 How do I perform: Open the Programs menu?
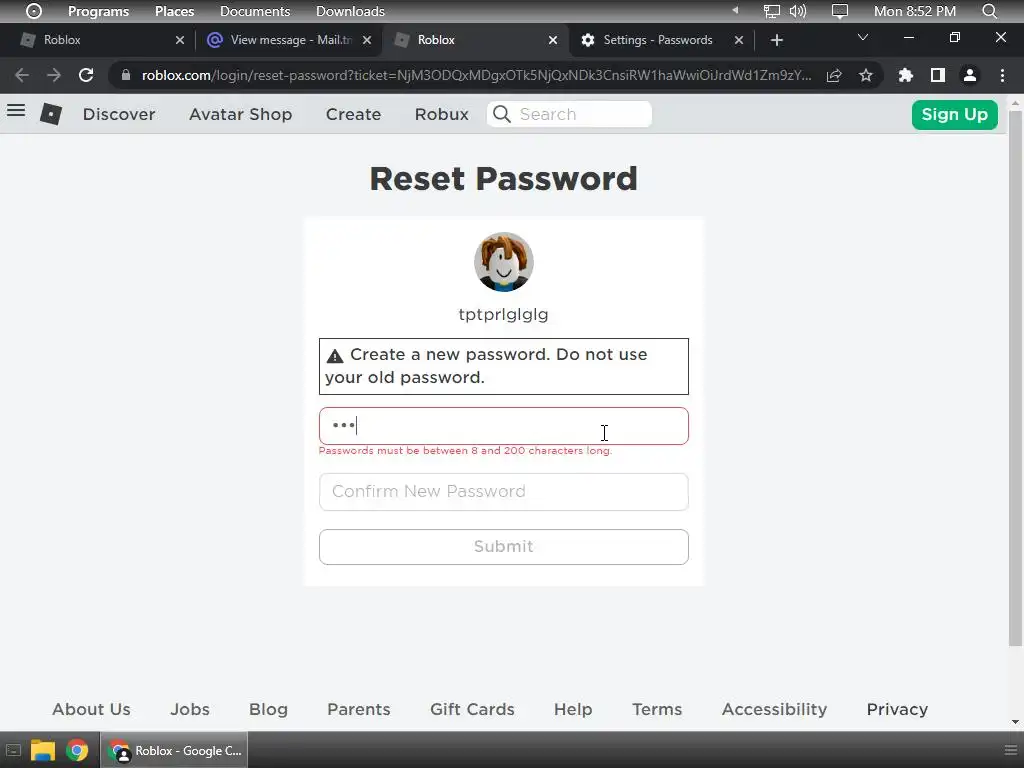tap(99, 11)
